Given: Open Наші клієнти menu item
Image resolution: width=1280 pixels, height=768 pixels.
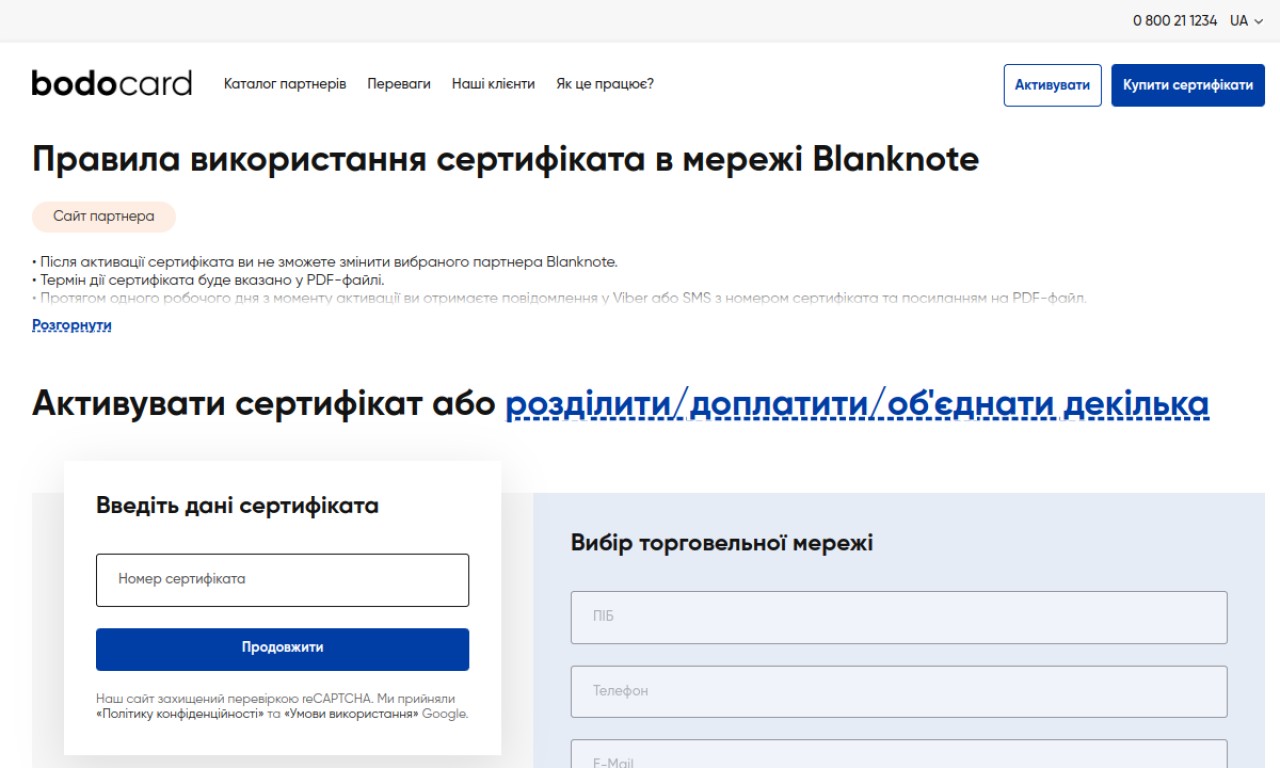Looking at the screenshot, I should coord(493,84).
